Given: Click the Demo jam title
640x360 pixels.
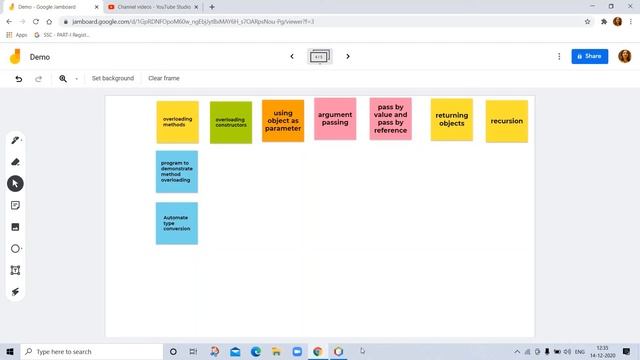Looking at the screenshot, I should 40,57.
